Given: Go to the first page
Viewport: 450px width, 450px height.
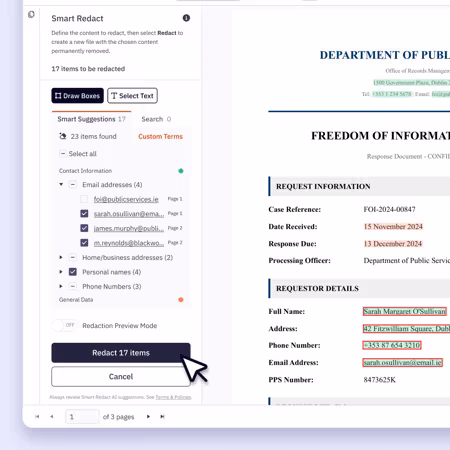Looking at the screenshot, I should pyautogui.click(x=37, y=416).
